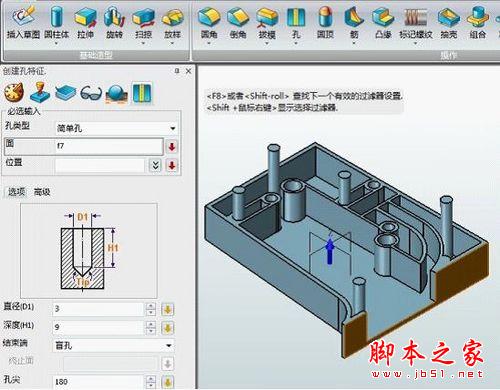Image resolution: width=500 pixels, height=390 pixels.
Task: Select the 凸缘 flange tool
Action: click(x=383, y=22)
